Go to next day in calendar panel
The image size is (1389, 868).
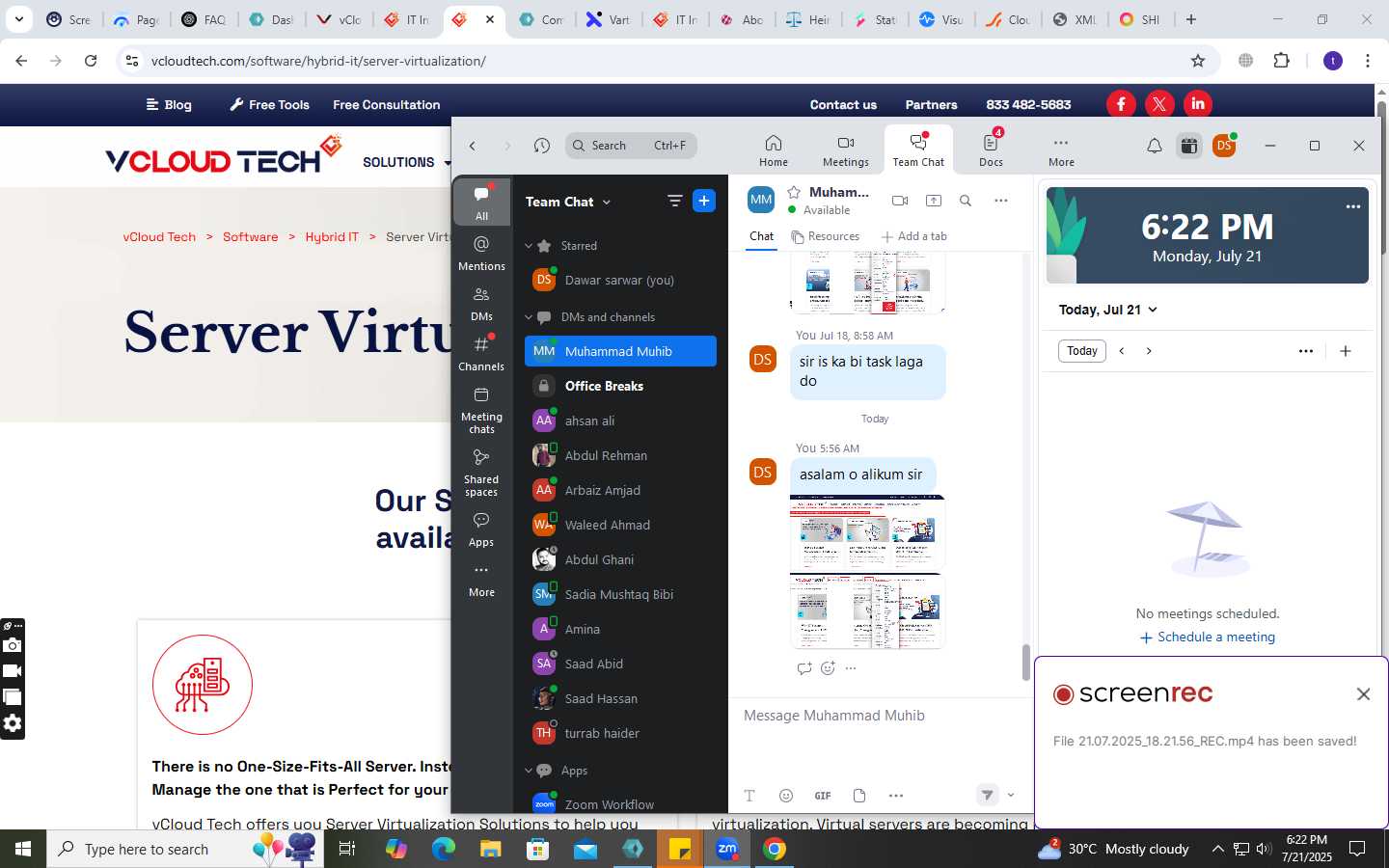coord(1149,351)
